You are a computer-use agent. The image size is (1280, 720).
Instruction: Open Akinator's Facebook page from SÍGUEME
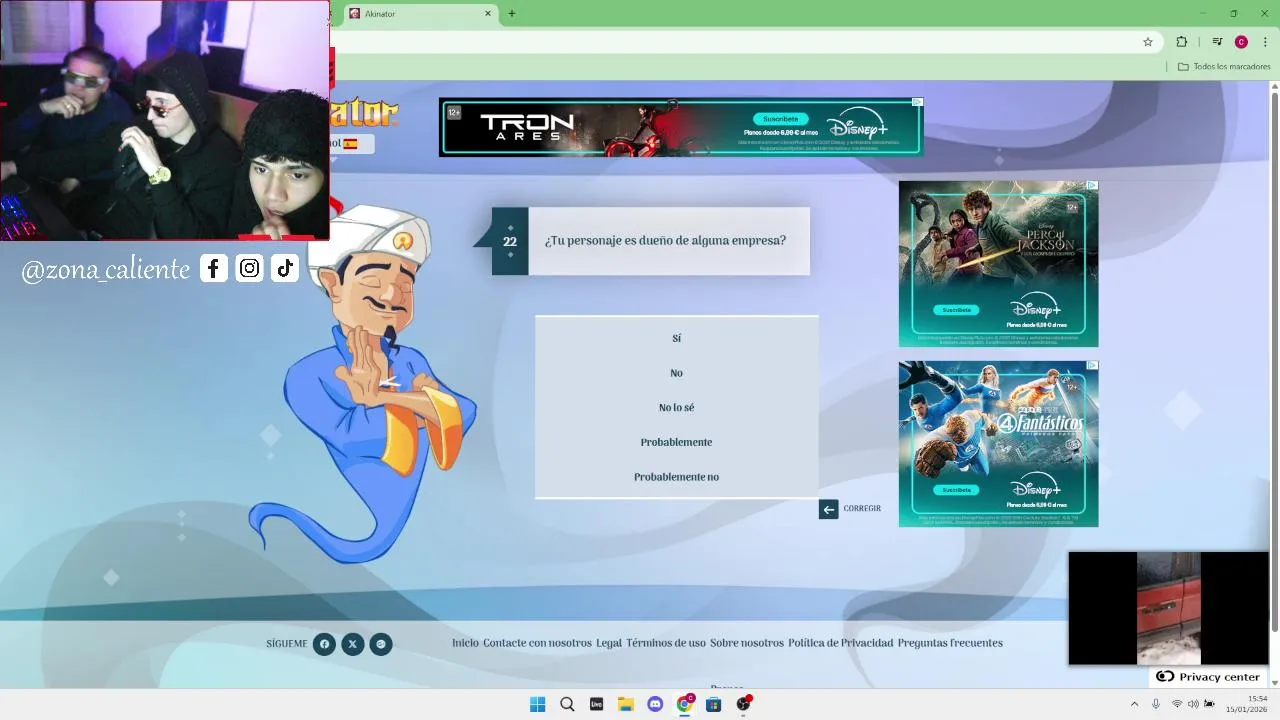(324, 644)
